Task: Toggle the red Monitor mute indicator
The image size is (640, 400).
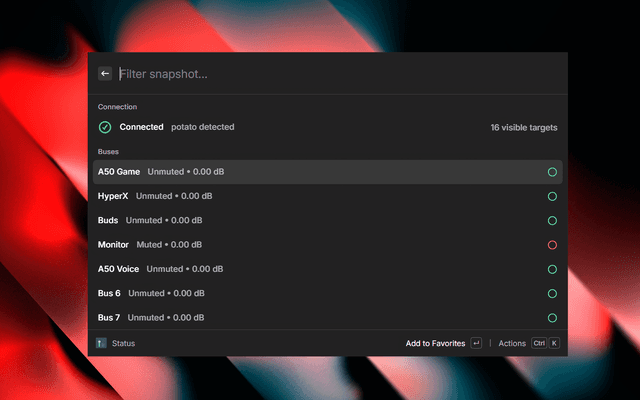Action: (x=552, y=245)
